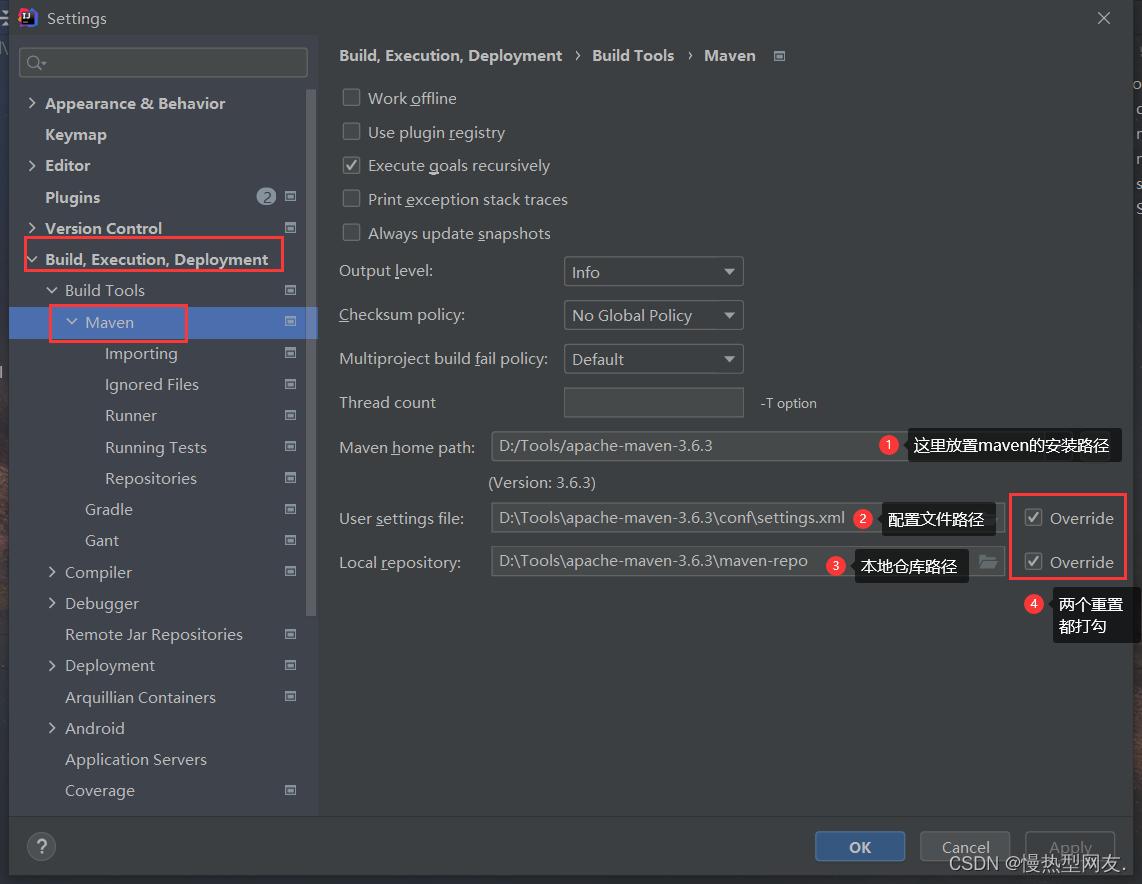Click the project-level icon beside Gradle
Image resolution: width=1142 pixels, height=884 pixels.
point(291,509)
